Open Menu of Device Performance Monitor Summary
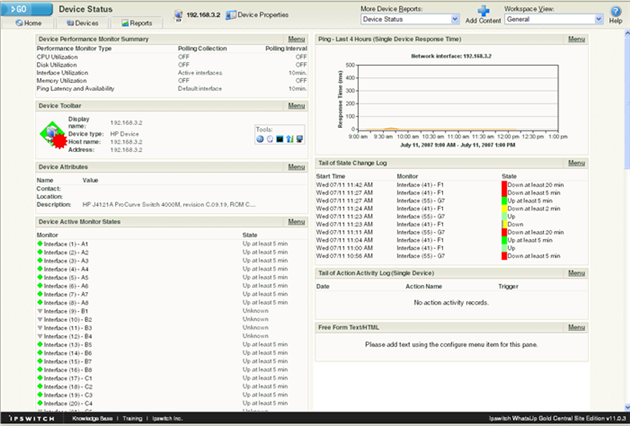The height and width of the screenshot is (426, 630). [x=296, y=39]
